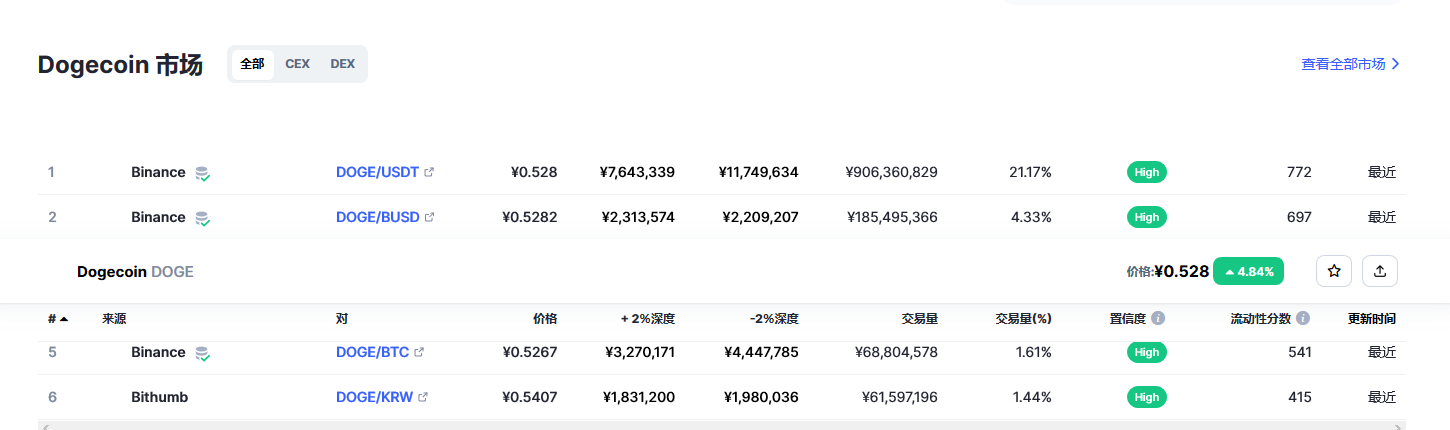The height and width of the screenshot is (430, 1450).
Task: Switch to the CEX market tab
Action: [297, 64]
